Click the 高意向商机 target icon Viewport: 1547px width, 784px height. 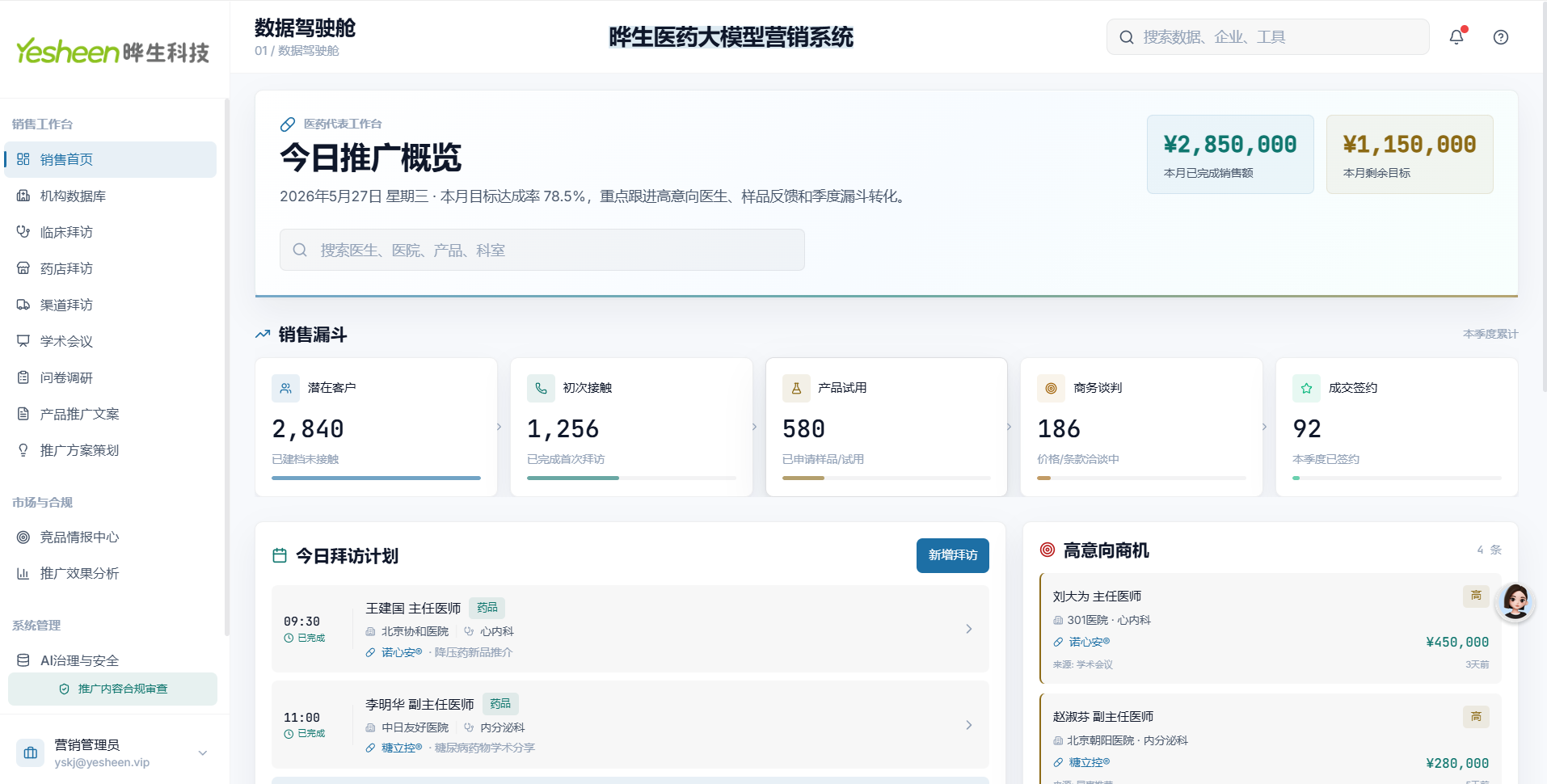pos(1047,550)
